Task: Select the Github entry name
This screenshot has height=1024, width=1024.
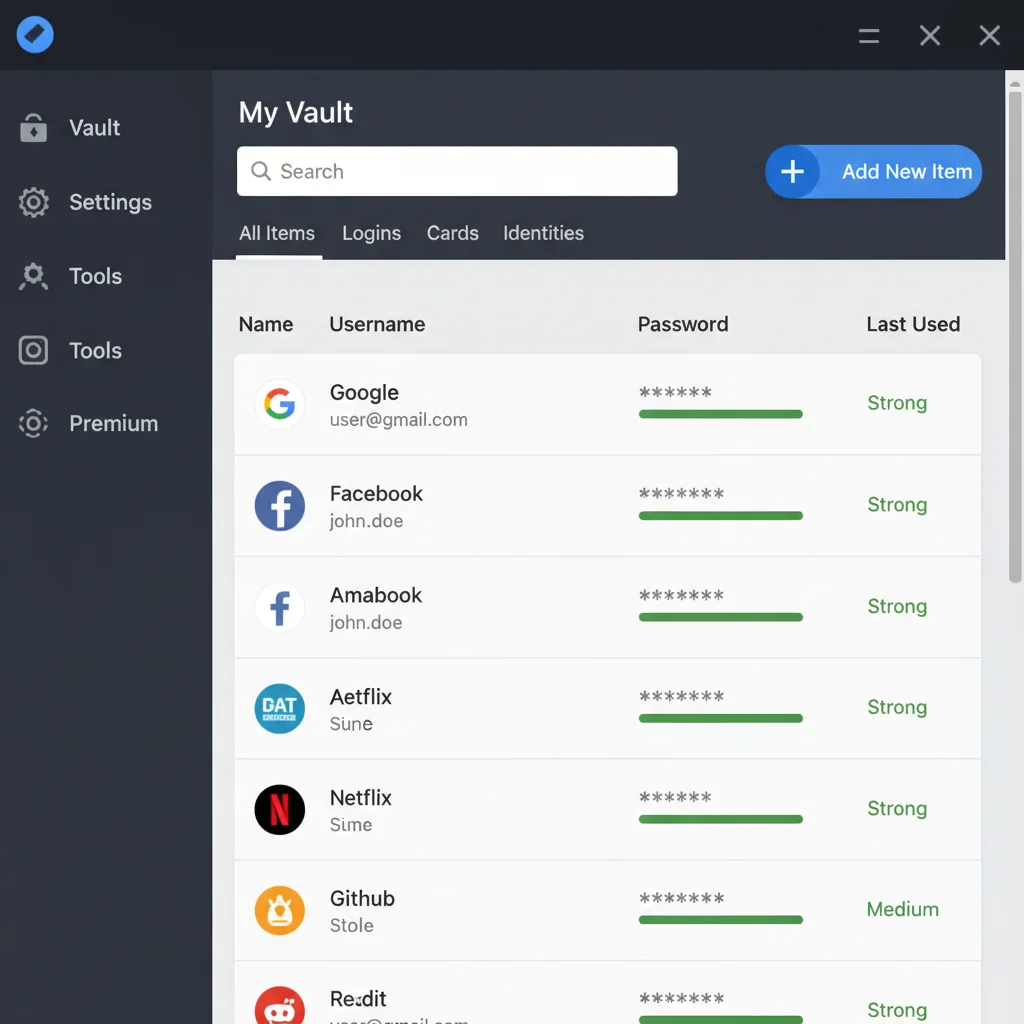Action: coord(362,899)
